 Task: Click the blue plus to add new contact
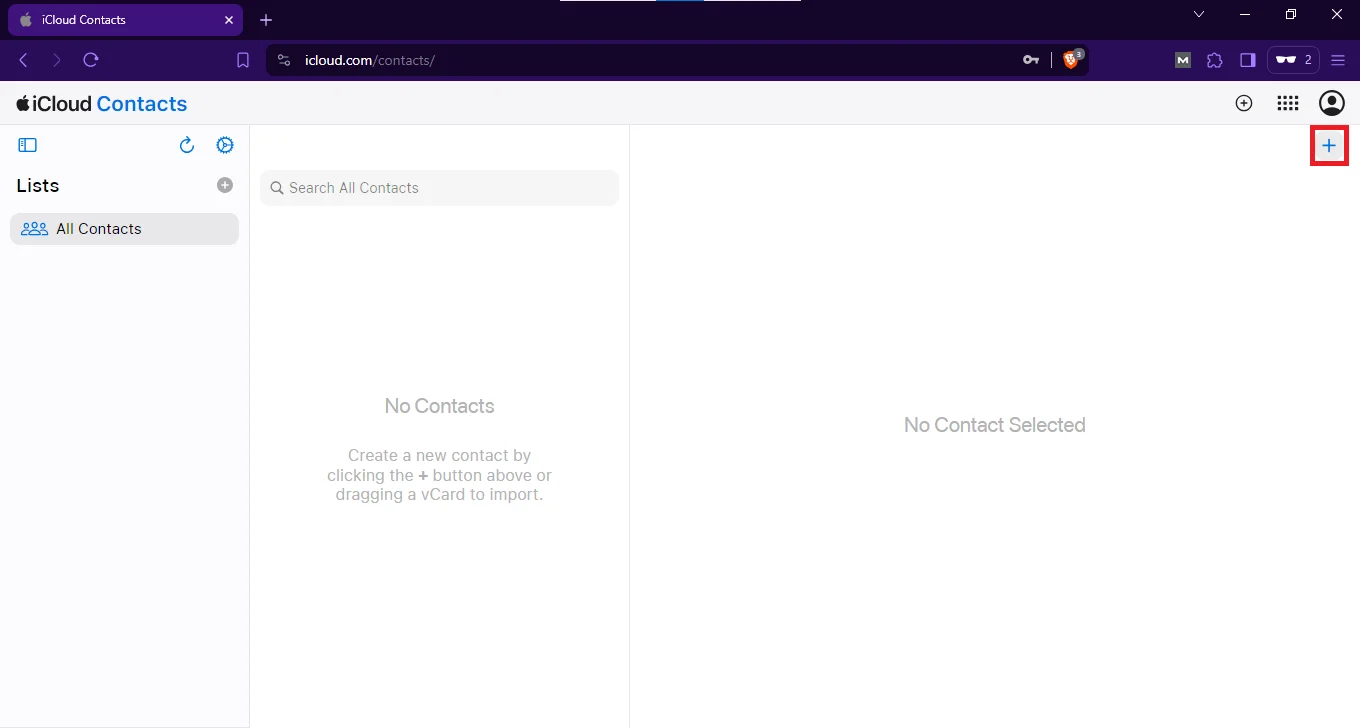coord(1329,146)
